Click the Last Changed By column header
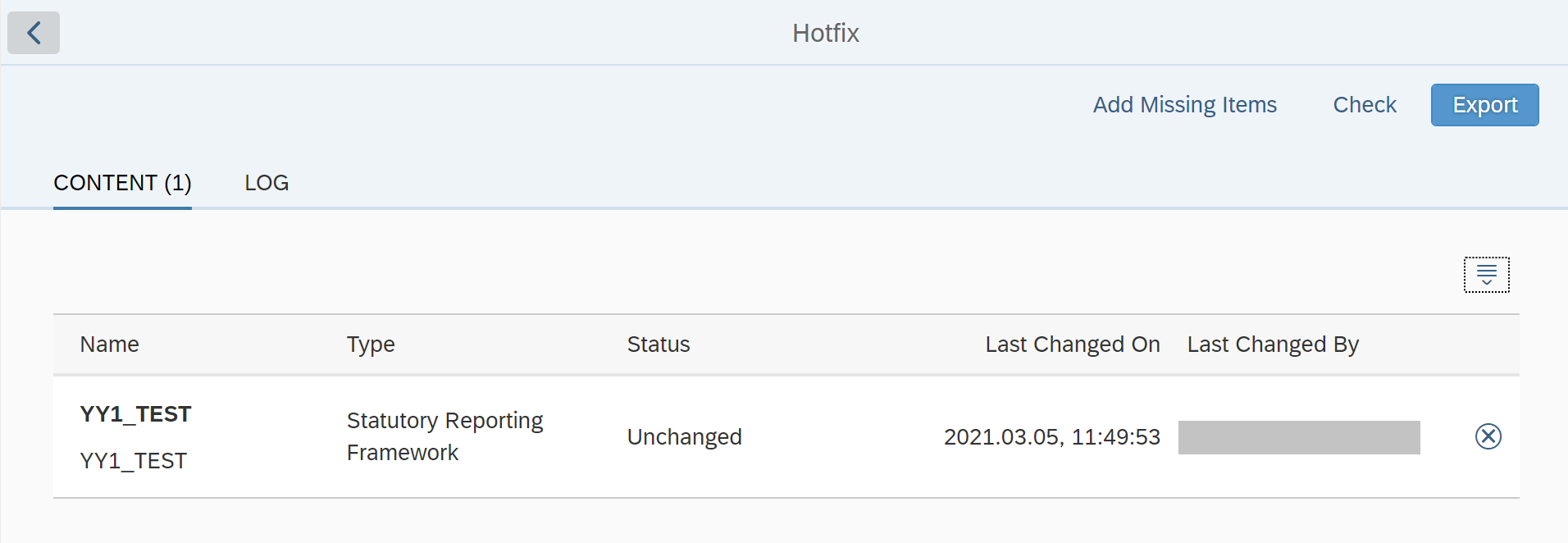Screen dimensions: 1568x543 click(1273, 345)
